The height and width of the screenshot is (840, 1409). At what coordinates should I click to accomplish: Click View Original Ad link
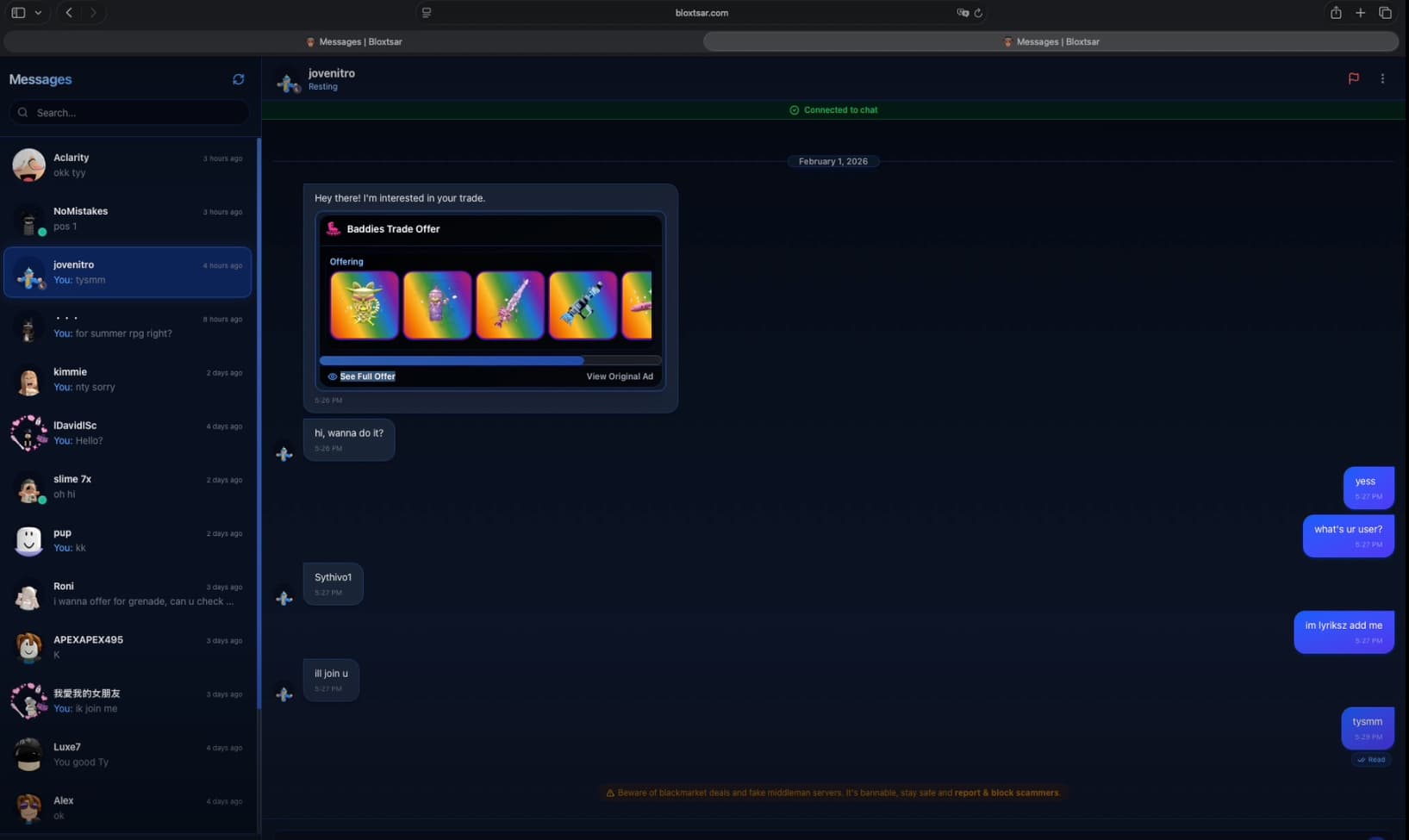coord(620,376)
